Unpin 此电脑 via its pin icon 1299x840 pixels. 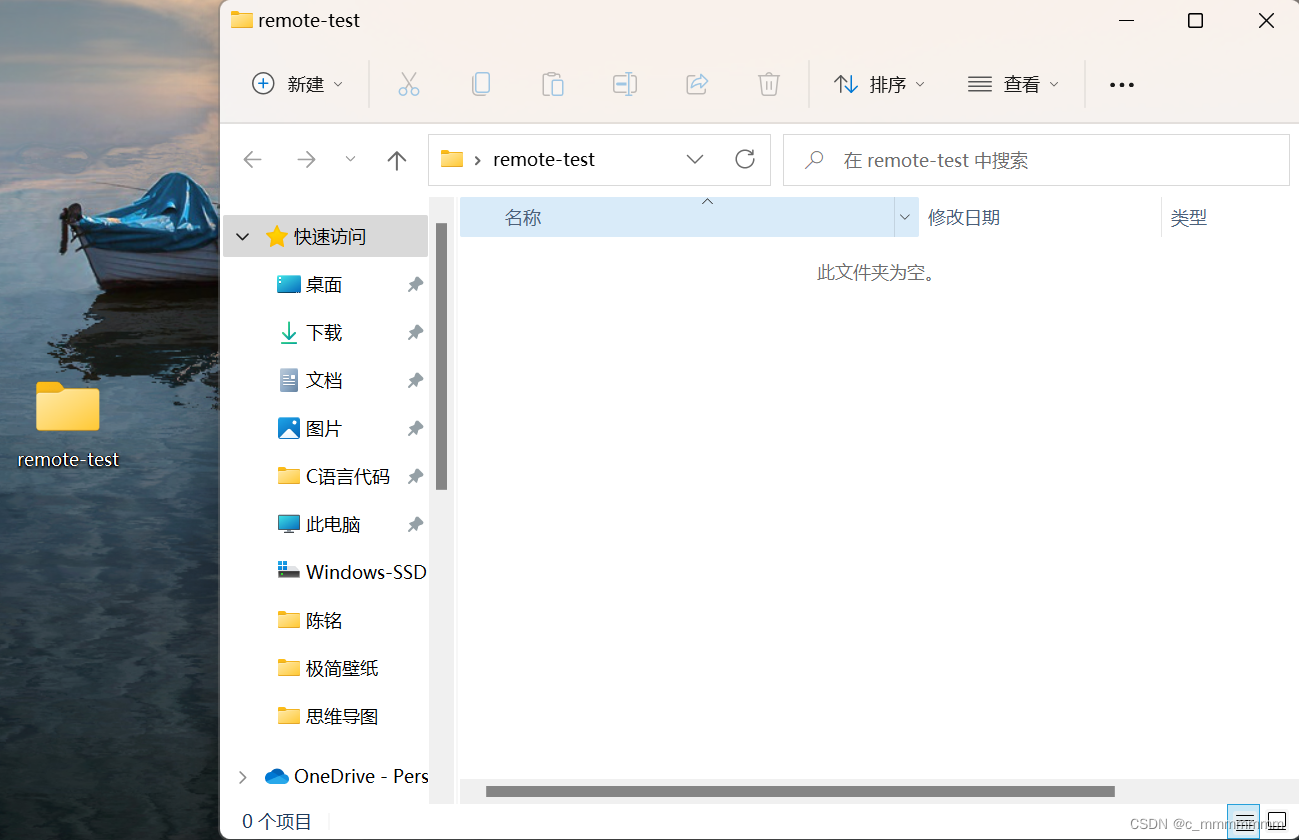415,525
